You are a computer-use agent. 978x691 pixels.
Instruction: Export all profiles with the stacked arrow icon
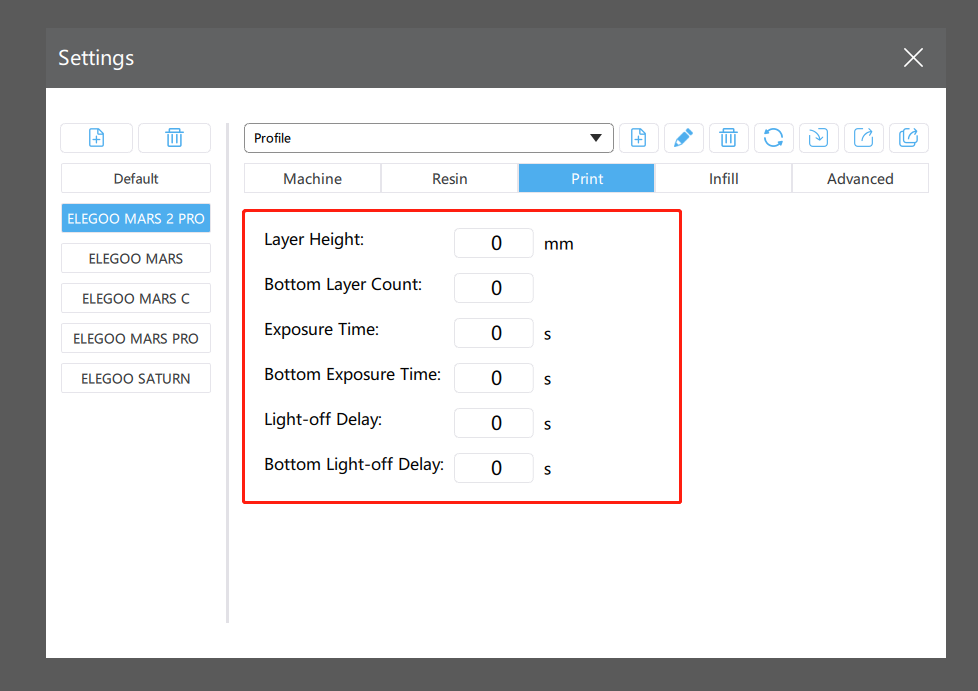(x=909, y=138)
